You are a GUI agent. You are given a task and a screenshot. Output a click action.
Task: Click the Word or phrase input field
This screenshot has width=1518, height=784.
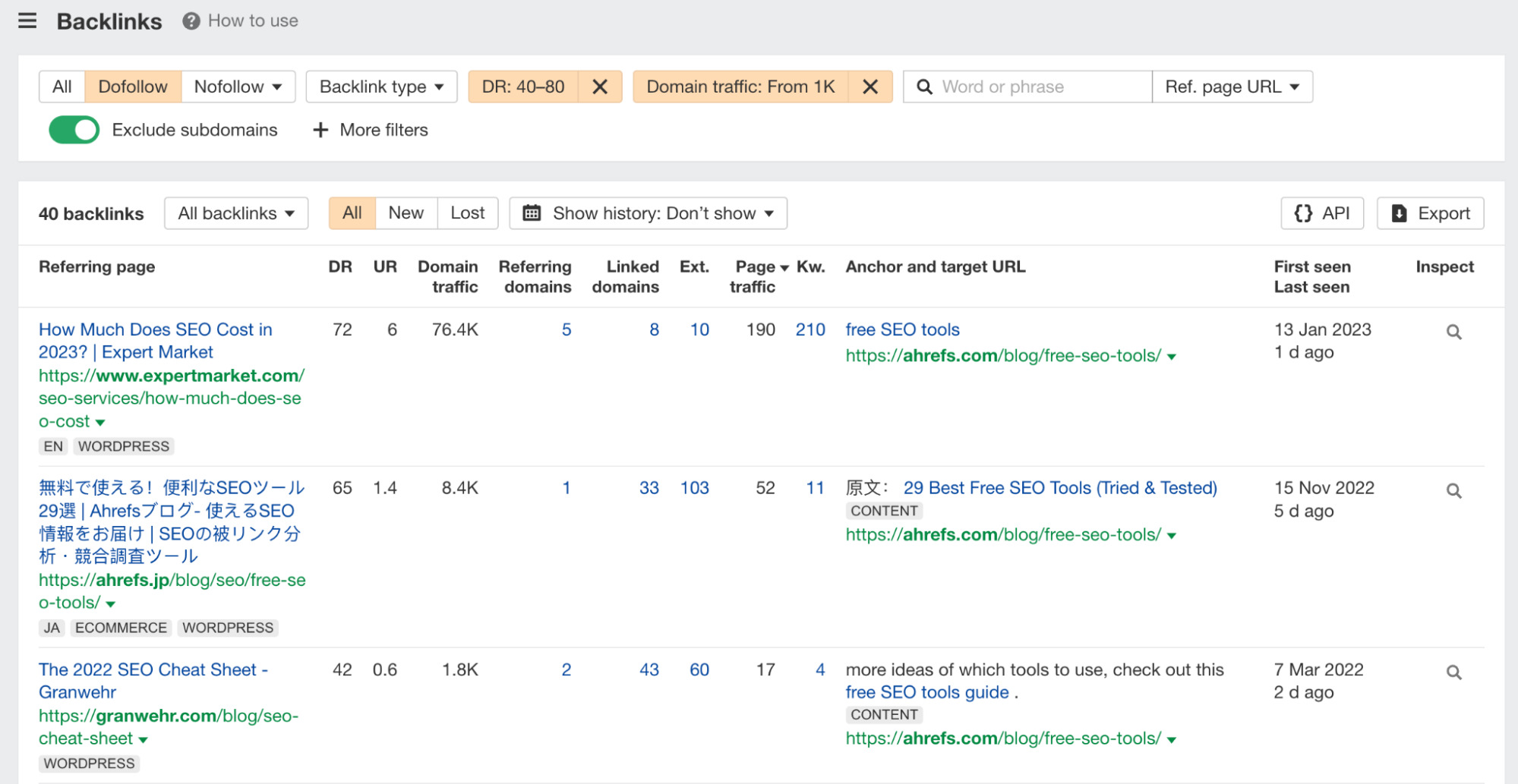coord(1025,87)
